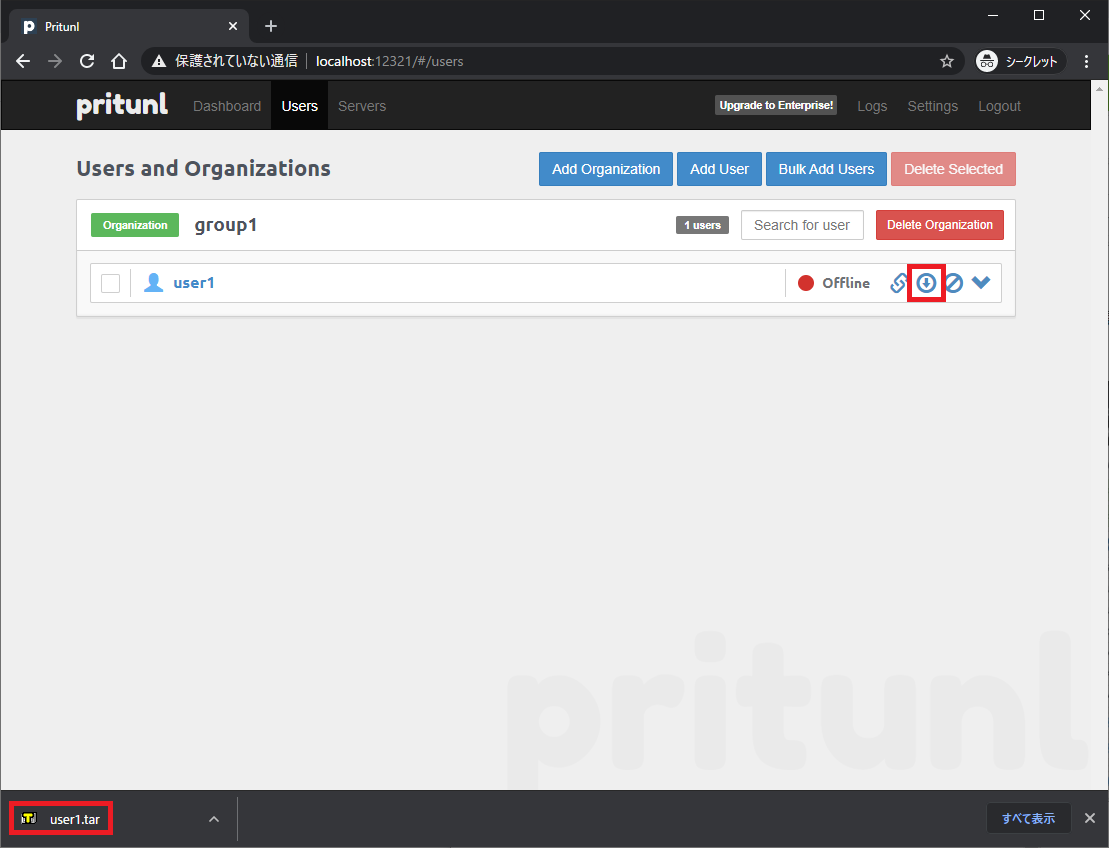
Task: Select the Users tab
Action: coord(300,106)
